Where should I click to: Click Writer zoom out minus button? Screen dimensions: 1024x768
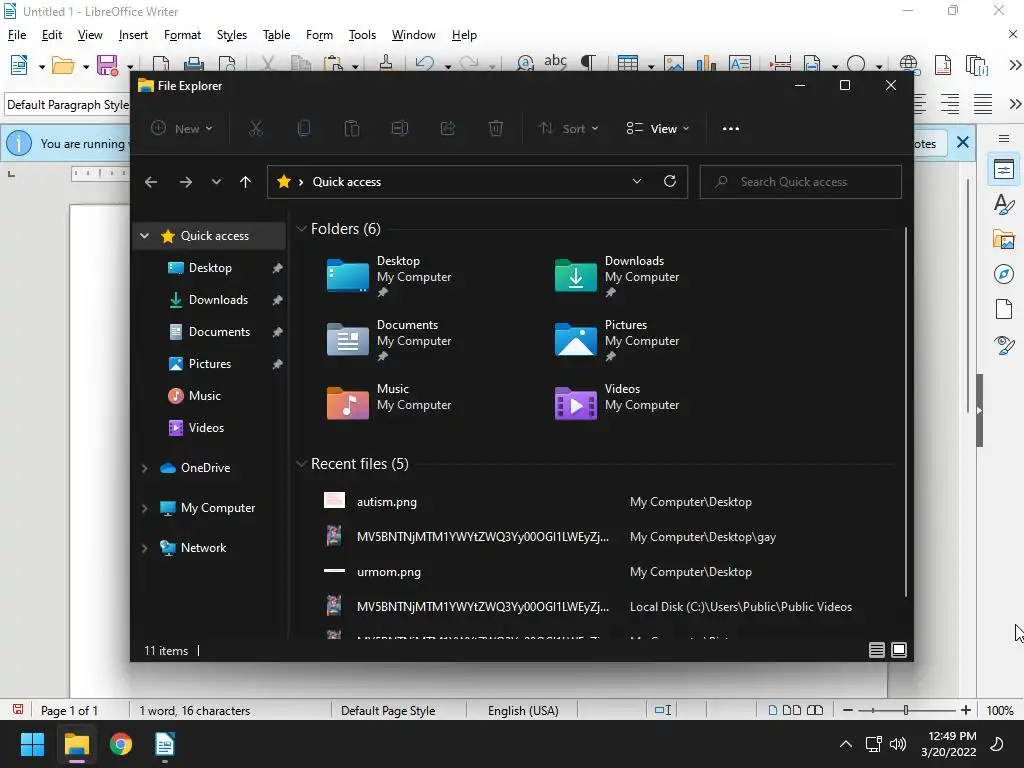[x=848, y=710]
